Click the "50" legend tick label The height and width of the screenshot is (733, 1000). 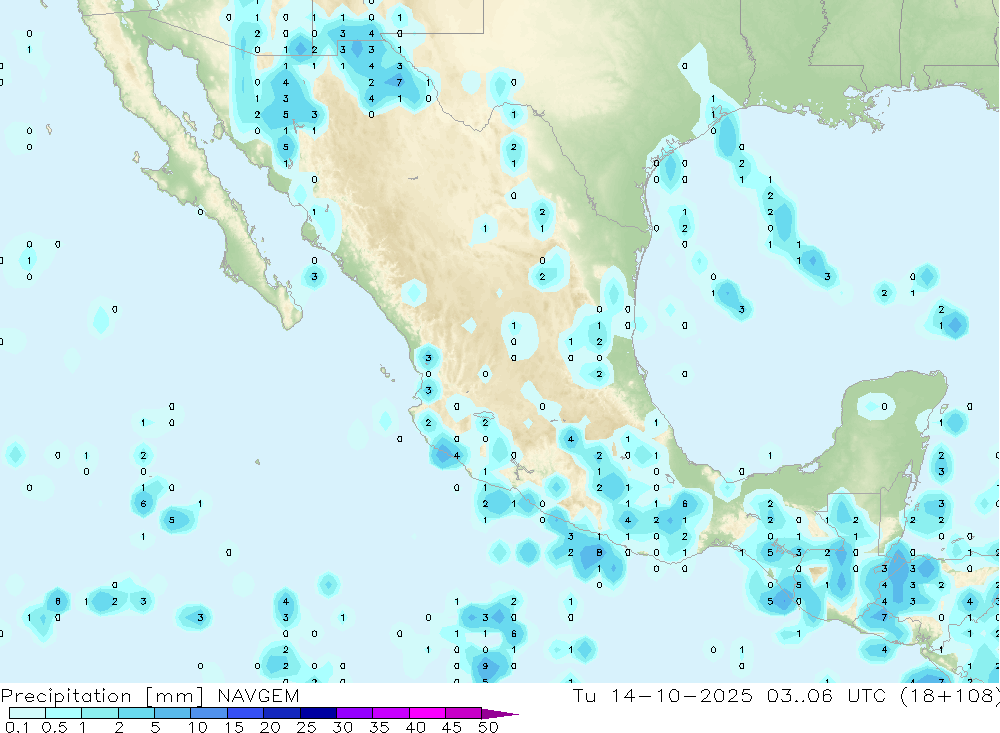tap(488, 727)
